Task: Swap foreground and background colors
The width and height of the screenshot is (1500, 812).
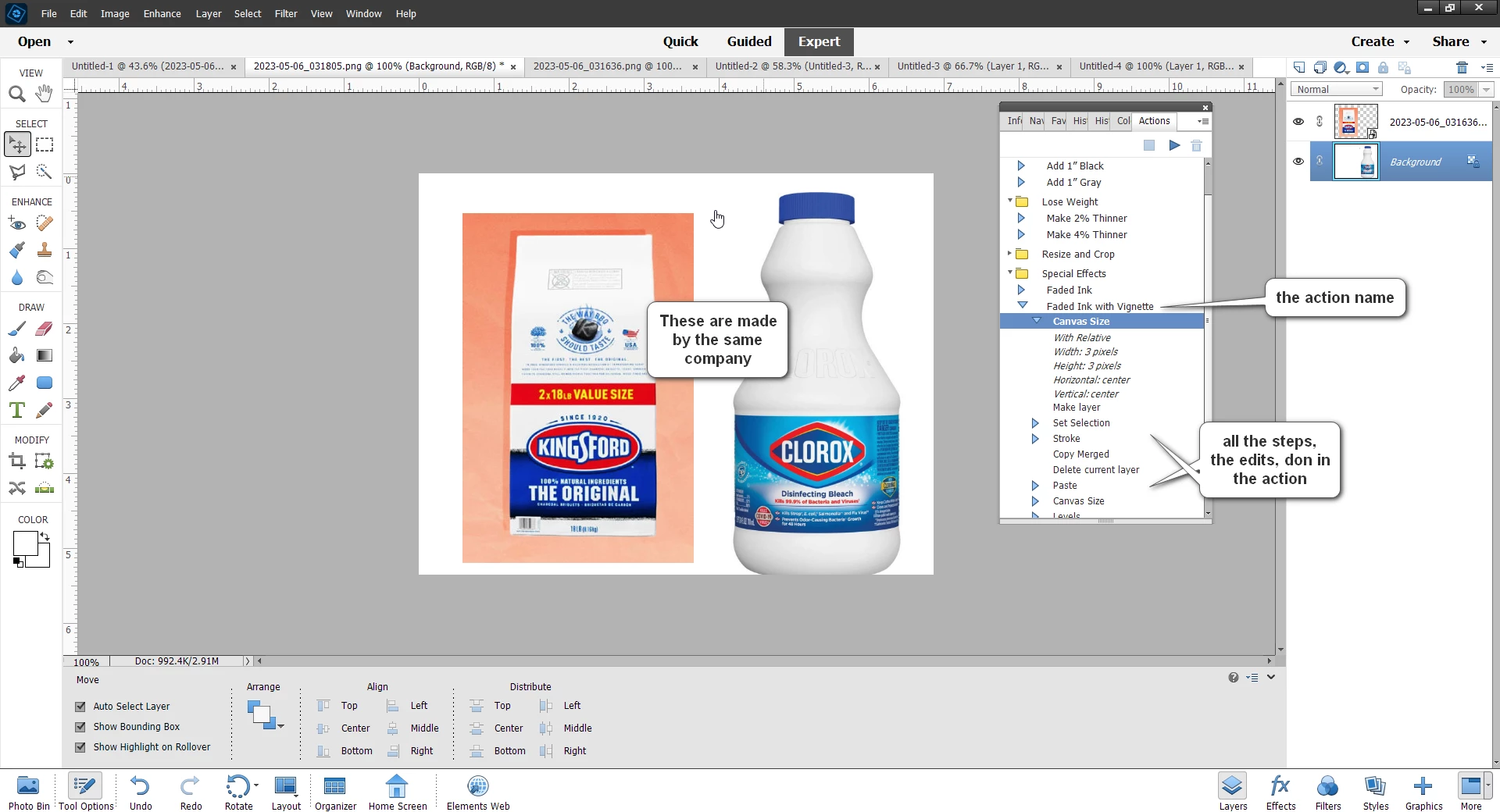Action: [45, 536]
